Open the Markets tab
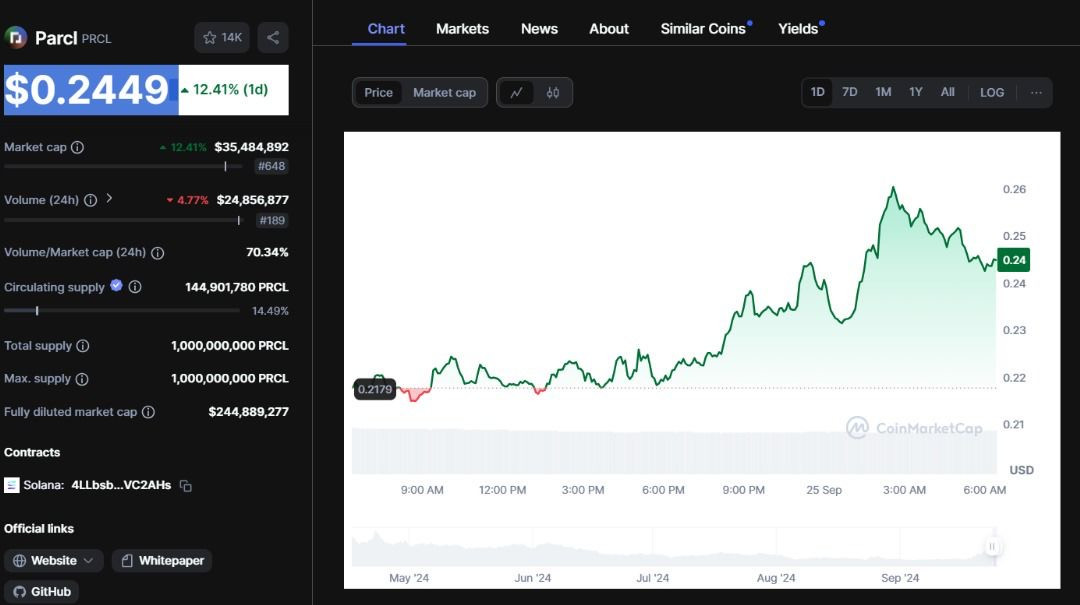Viewport: 1080px width, 605px height. [462, 29]
